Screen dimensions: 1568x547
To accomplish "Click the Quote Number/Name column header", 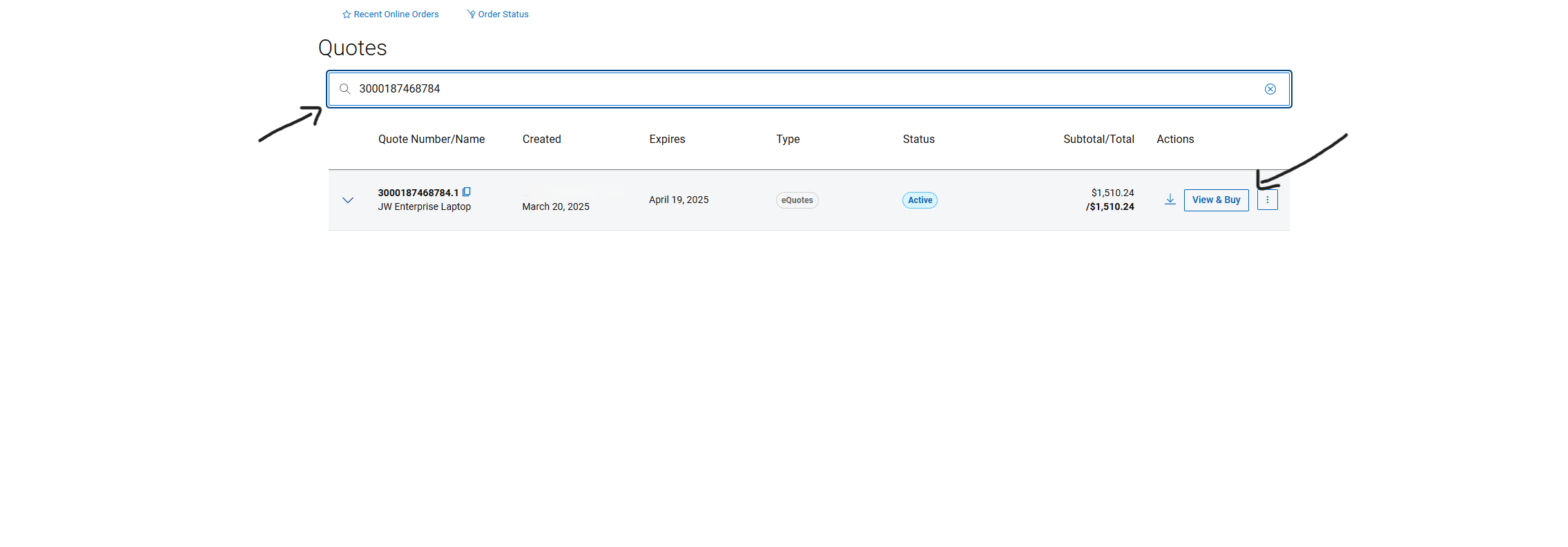I will 431,140.
